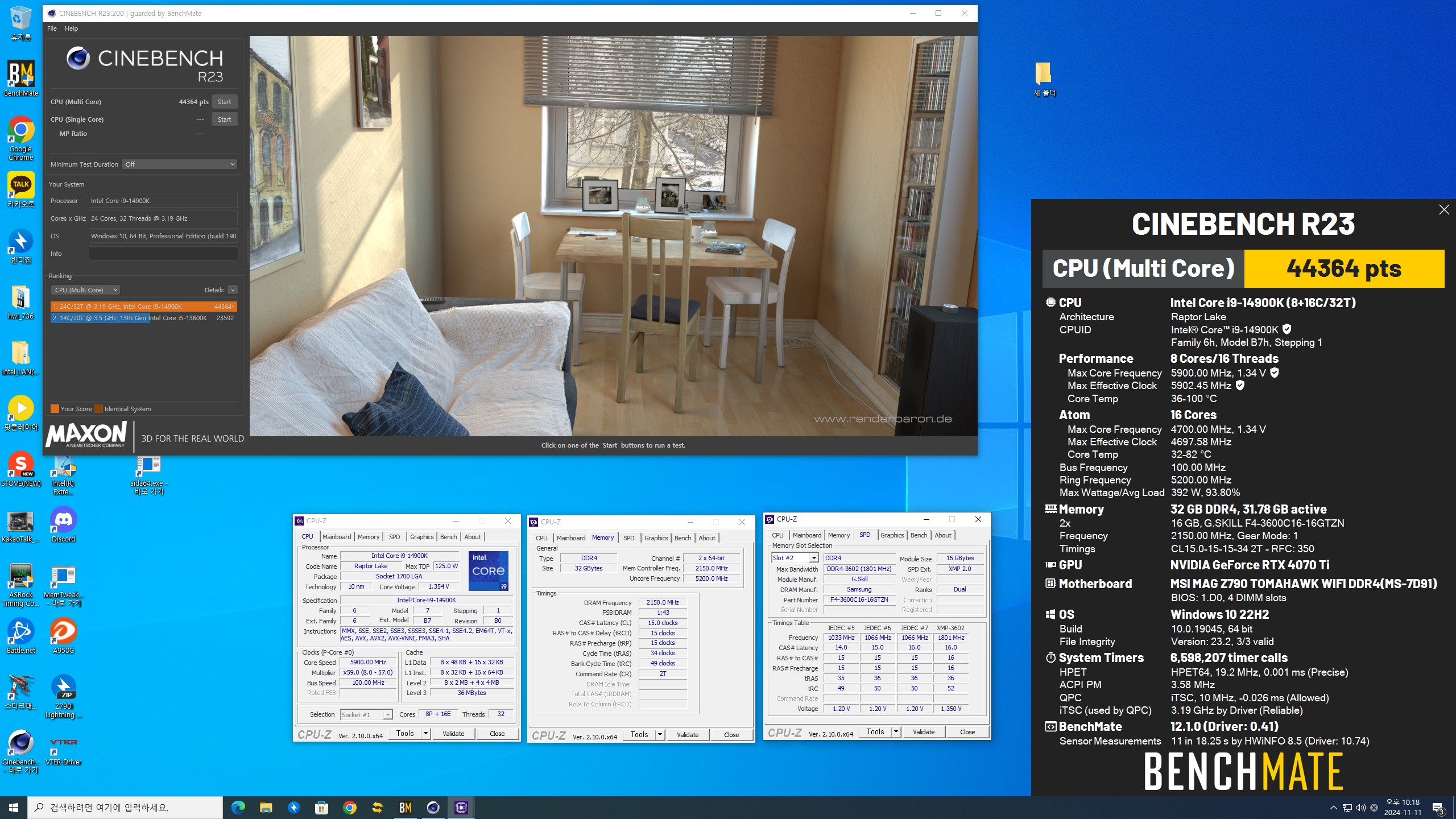This screenshot has width=1456, height=819.
Task: Switch to BenchMate taskbar button
Action: point(406,808)
